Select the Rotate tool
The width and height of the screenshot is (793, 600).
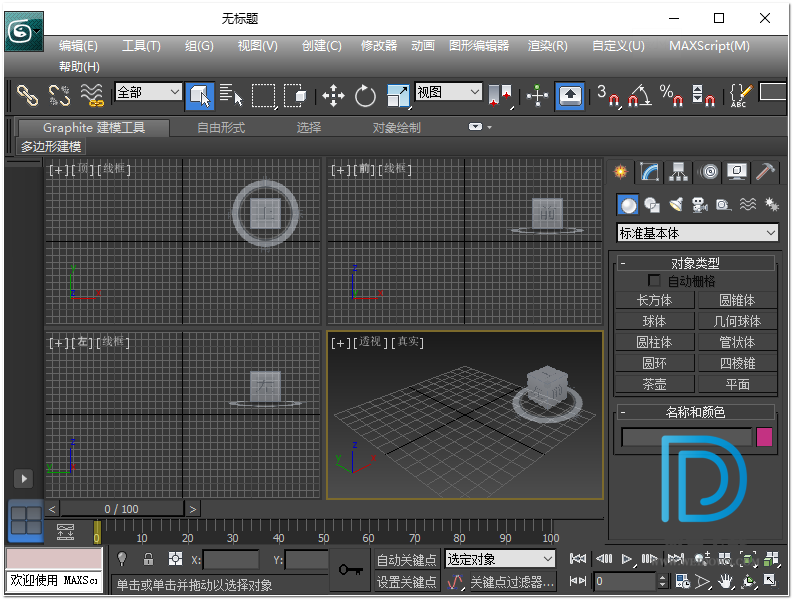pos(365,96)
